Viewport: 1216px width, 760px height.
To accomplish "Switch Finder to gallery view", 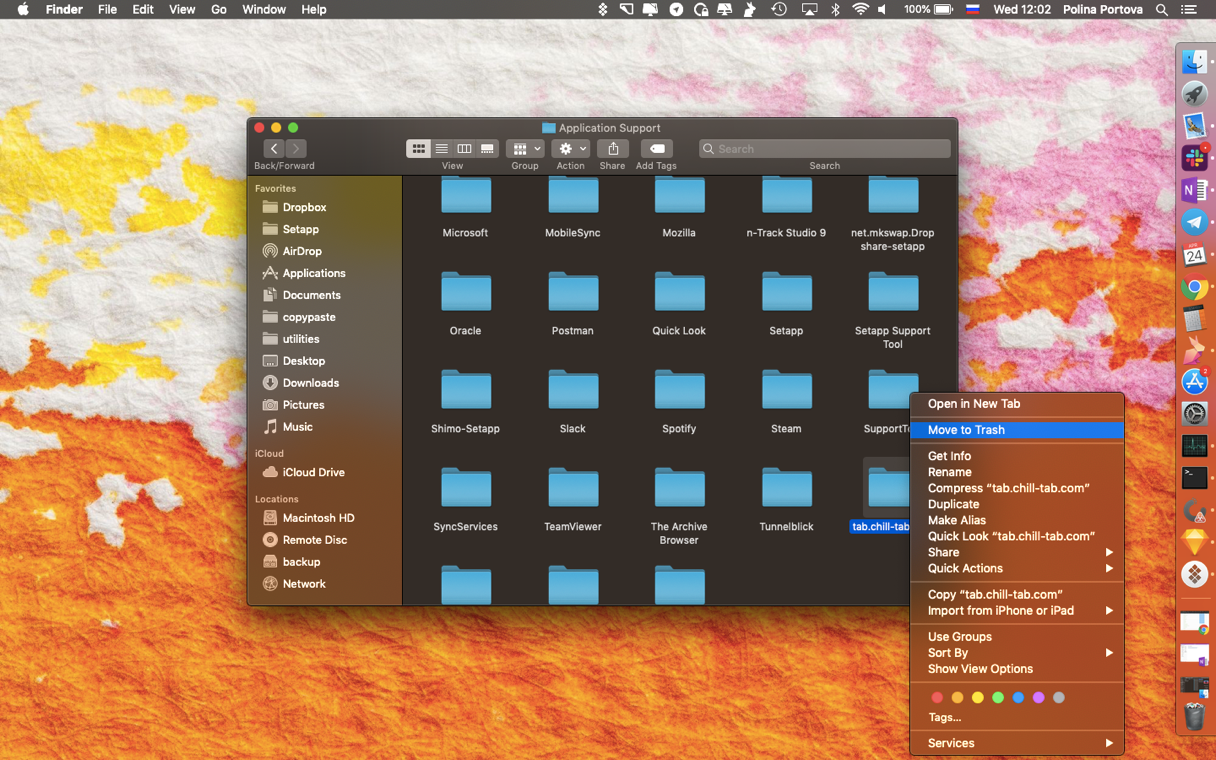I will pos(487,148).
